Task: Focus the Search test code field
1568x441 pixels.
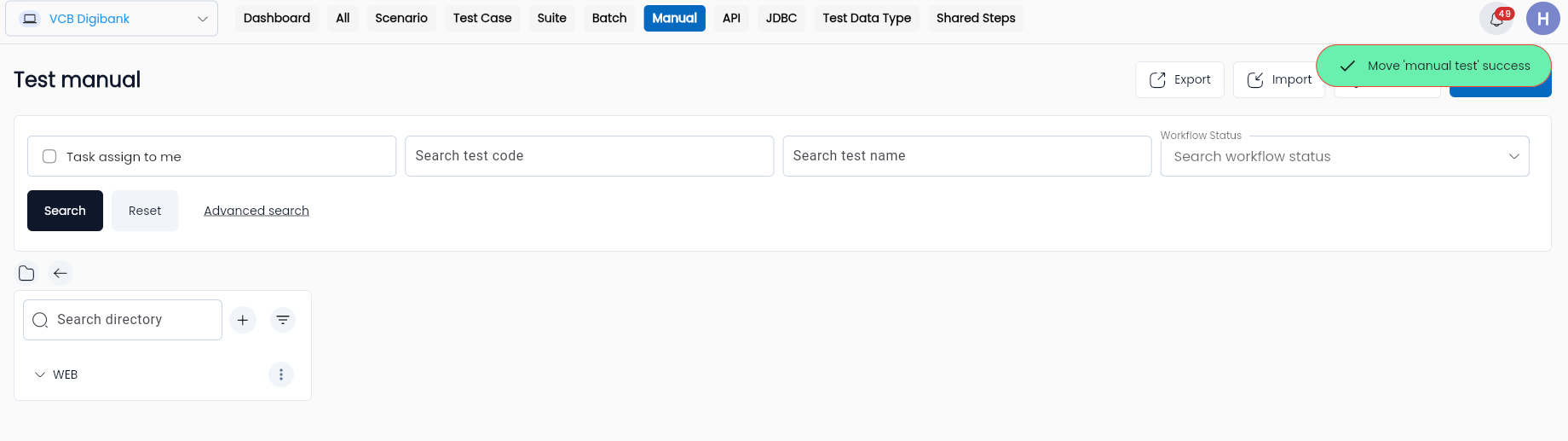Action: coord(589,156)
